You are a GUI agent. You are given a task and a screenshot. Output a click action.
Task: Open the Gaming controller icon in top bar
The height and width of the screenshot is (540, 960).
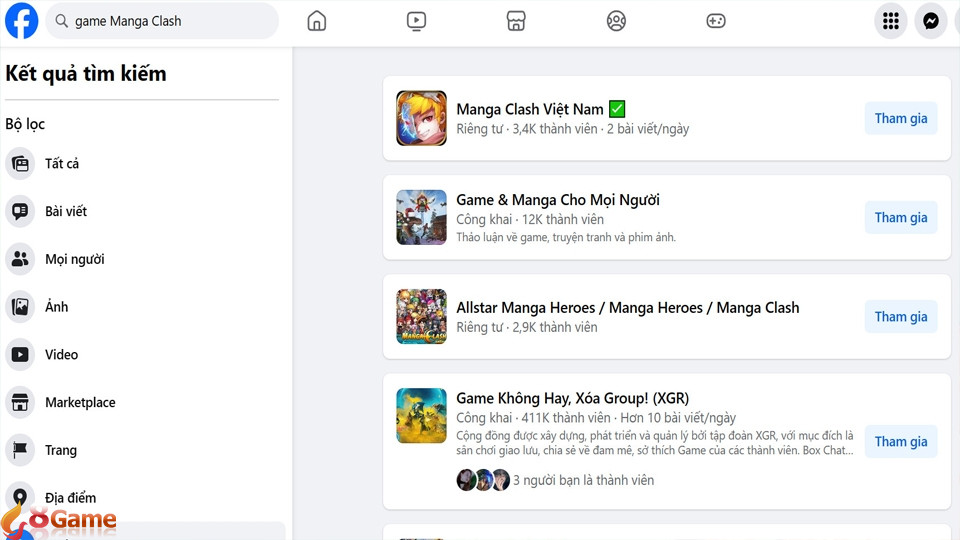pyautogui.click(x=716, y=21)
